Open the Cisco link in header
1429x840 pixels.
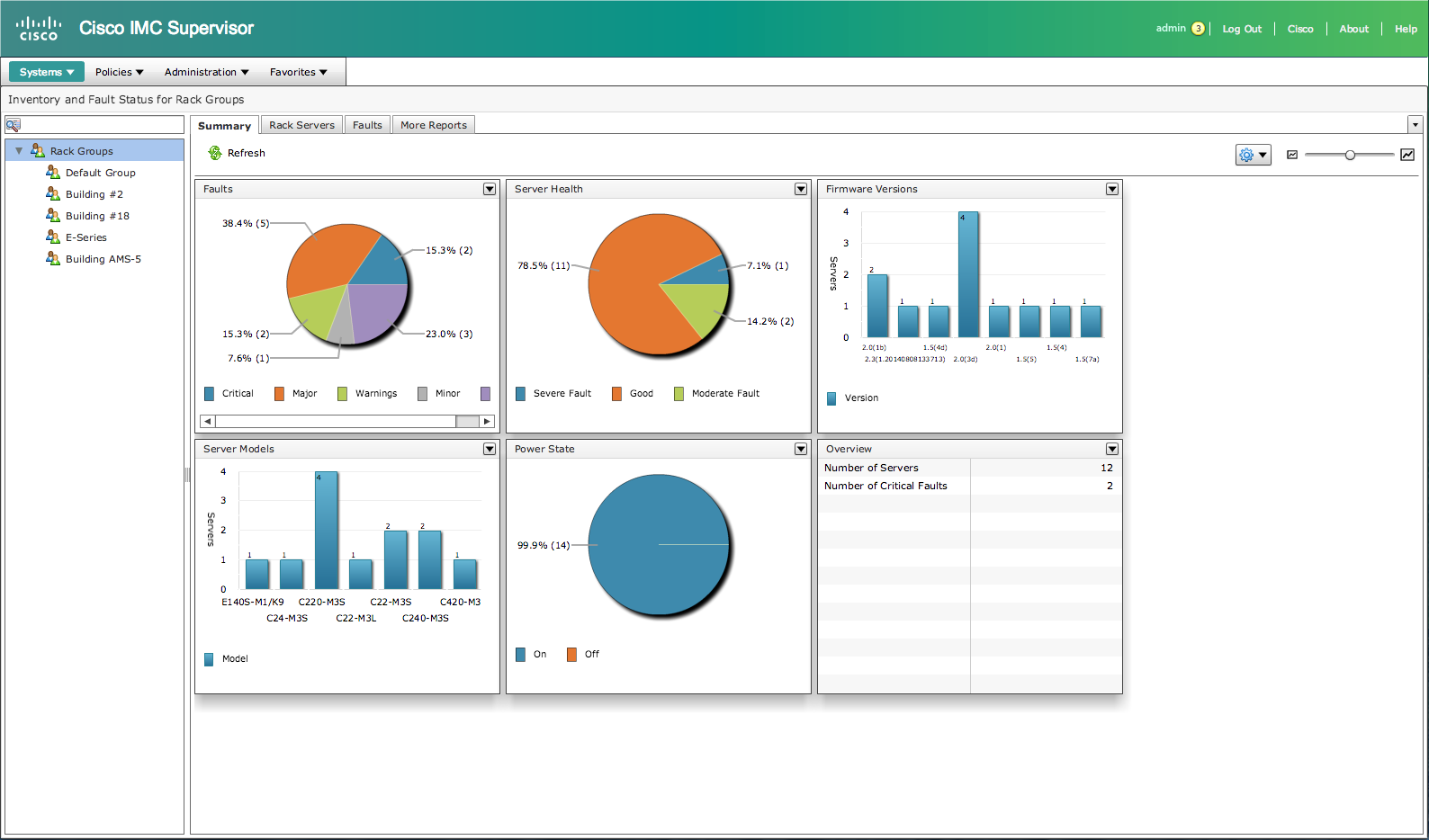pyautogui.click(x=1300, y=29)
